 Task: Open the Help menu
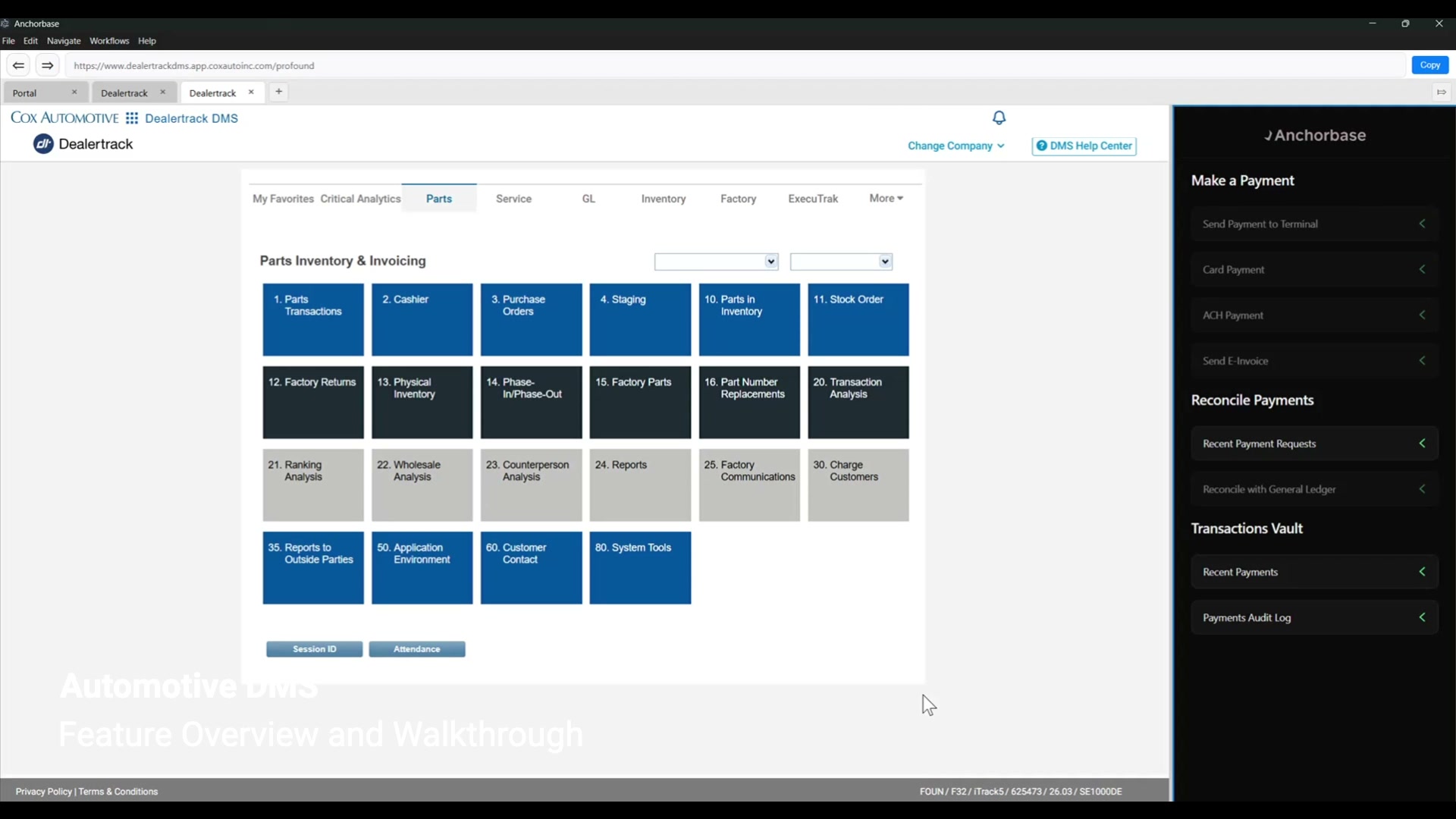147,41
